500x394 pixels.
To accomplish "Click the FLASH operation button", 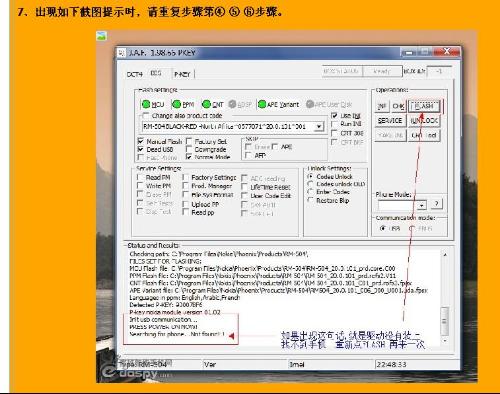I will coord(424,106).
